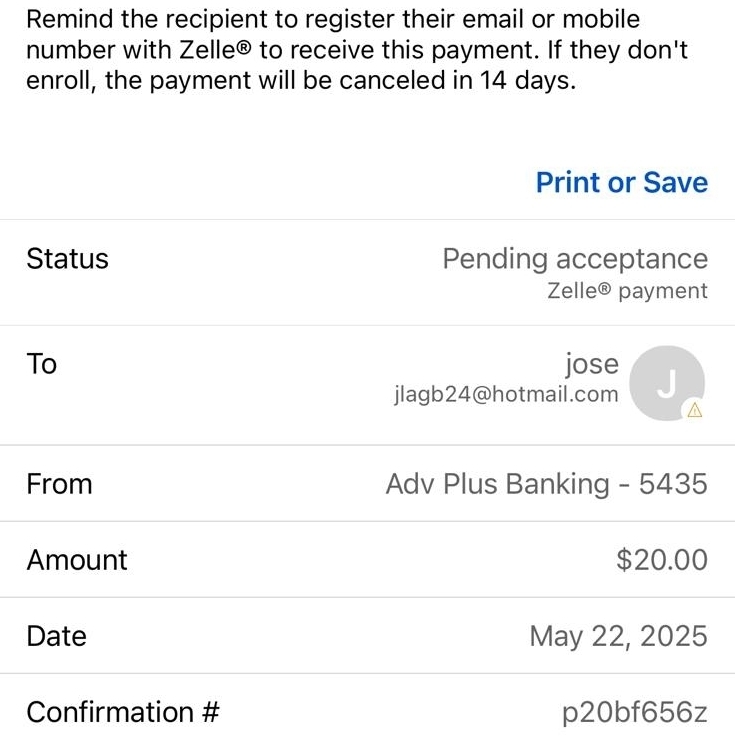Click the $20.00 amount value
The height and width of the screenshot is (738, 735).
tap(661, 560)
